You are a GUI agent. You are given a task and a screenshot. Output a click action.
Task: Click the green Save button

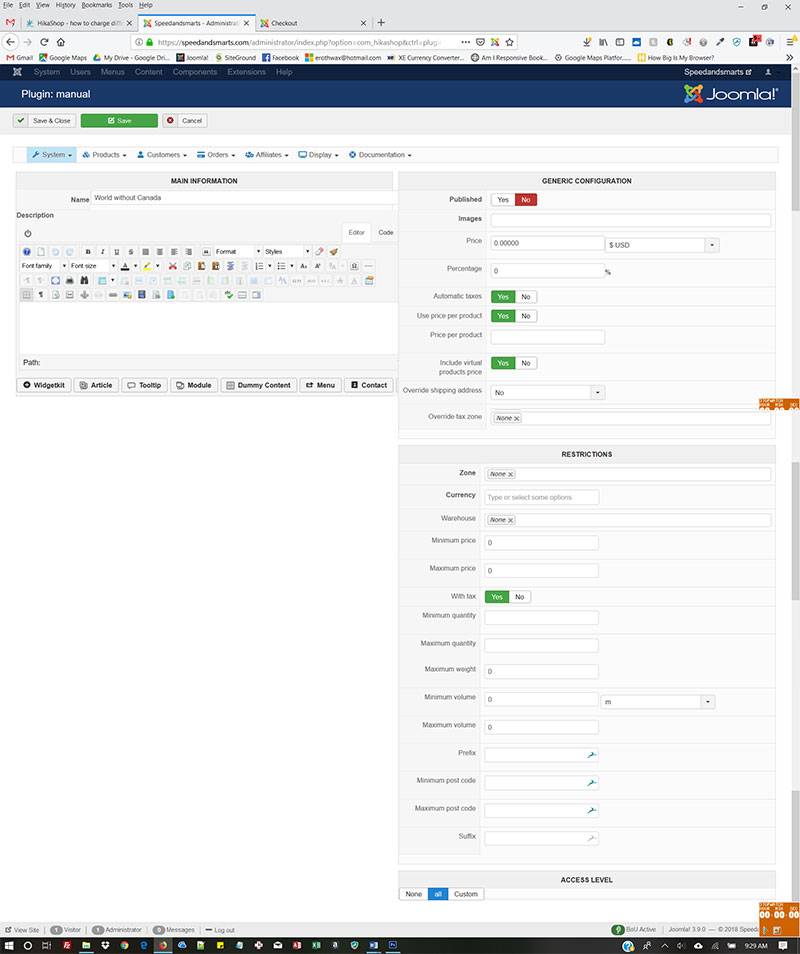pos(119,120)
